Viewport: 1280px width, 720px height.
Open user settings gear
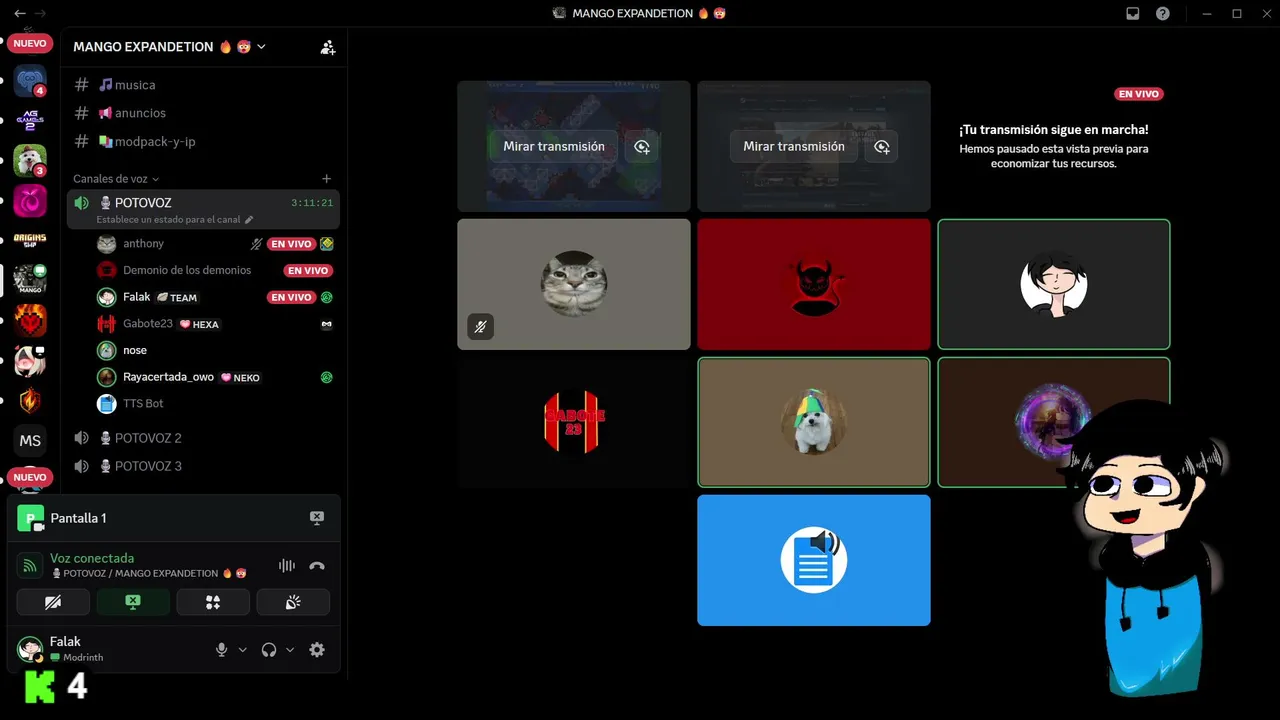point(317,650)
